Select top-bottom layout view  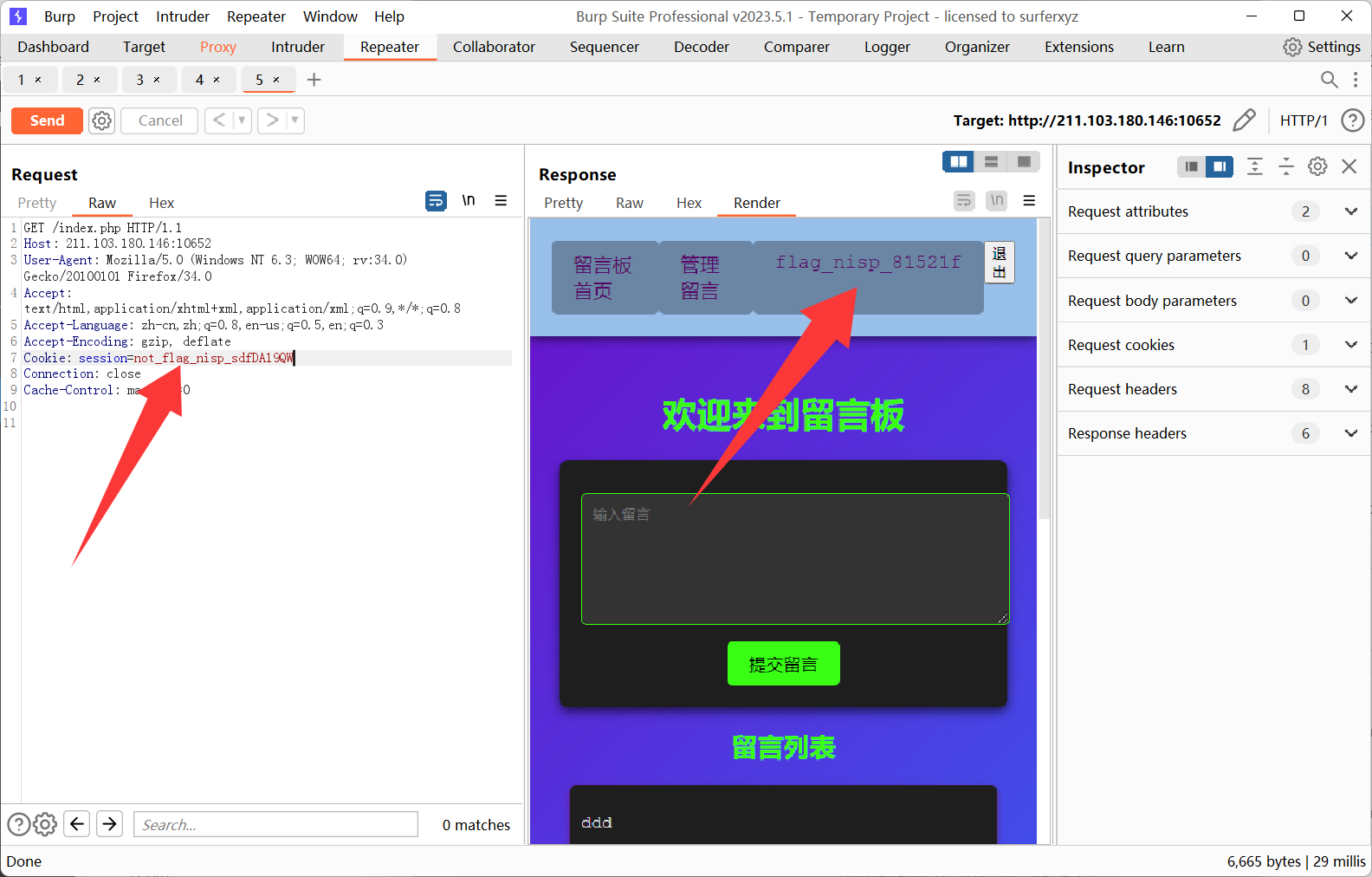pos(992,162)
